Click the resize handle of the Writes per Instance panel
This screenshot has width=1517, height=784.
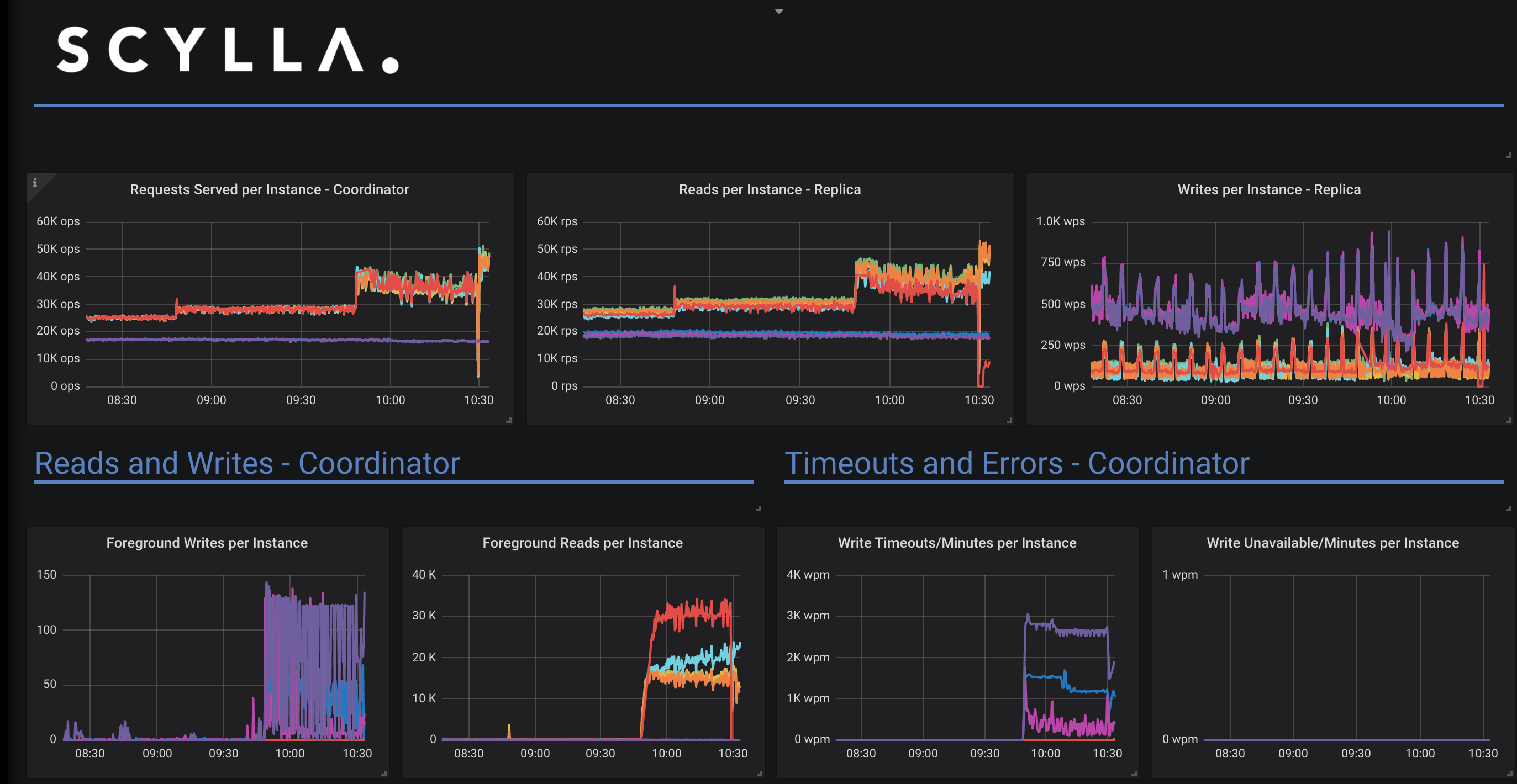pos(1508,419)
